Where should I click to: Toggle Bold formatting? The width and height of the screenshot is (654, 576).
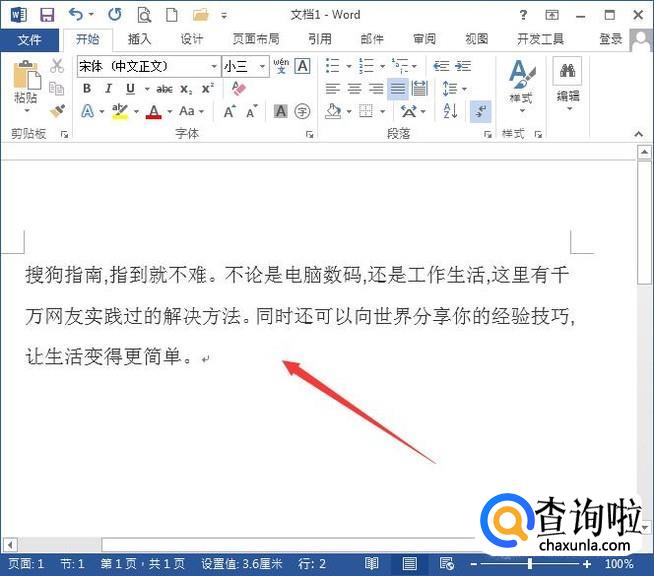coord(87,89)
